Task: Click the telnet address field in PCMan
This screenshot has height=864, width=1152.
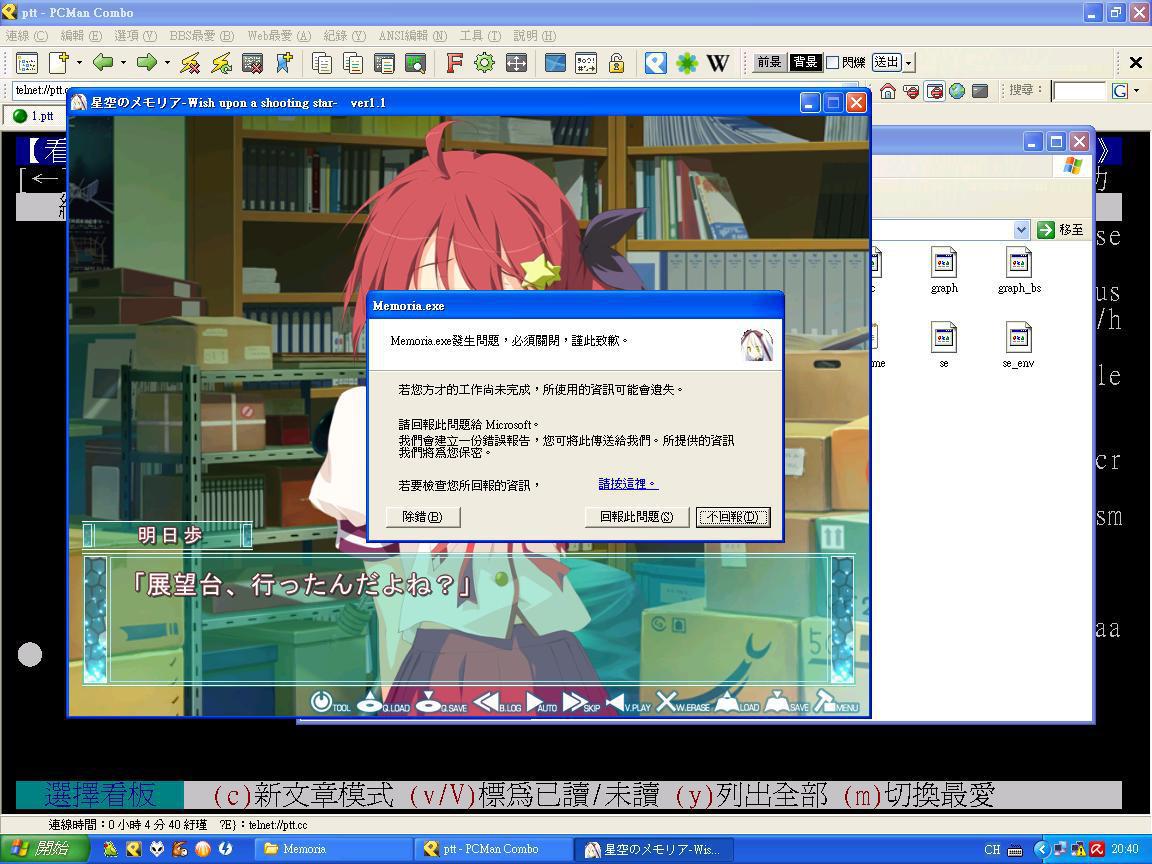Action: click(x=40, y=90)
